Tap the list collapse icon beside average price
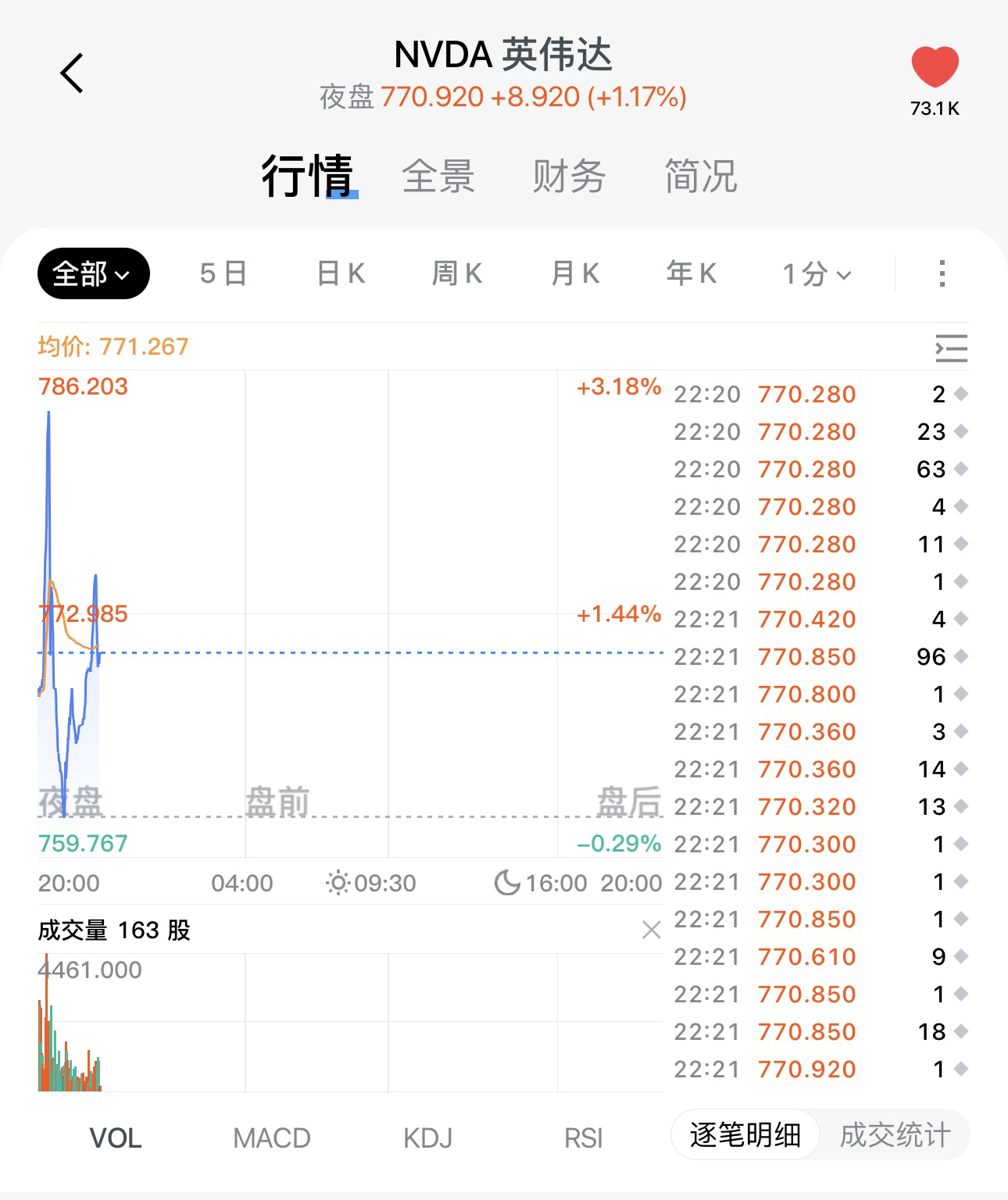Image resolution: width=1008 pixels, height=1200 pixels. pyautogui.click(x=951, y=348)
